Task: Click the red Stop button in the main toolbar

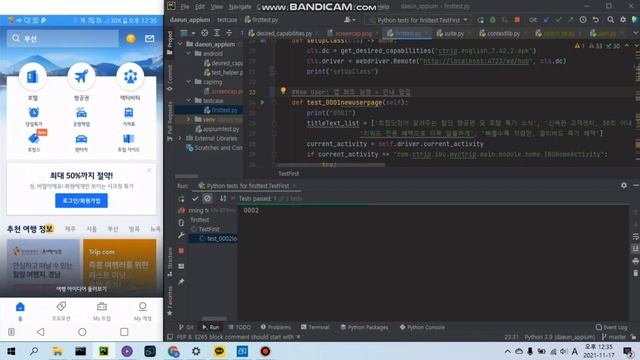Action: tap(517, 20)
